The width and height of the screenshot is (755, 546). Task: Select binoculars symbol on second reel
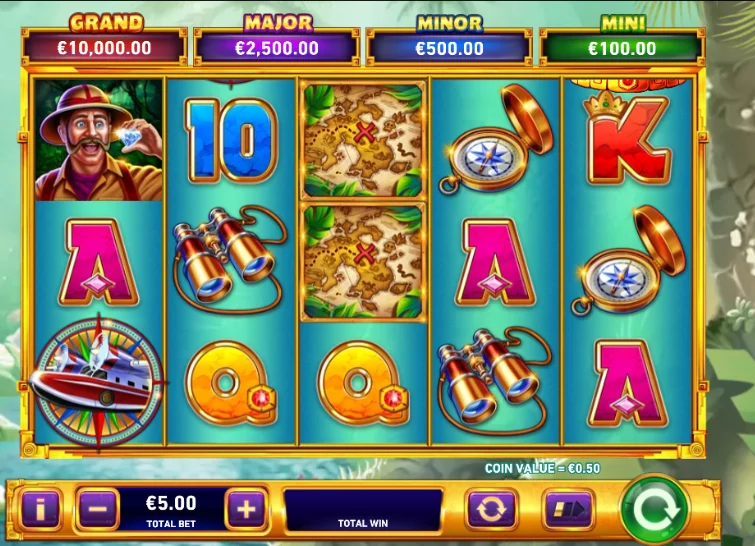(230, 259)
